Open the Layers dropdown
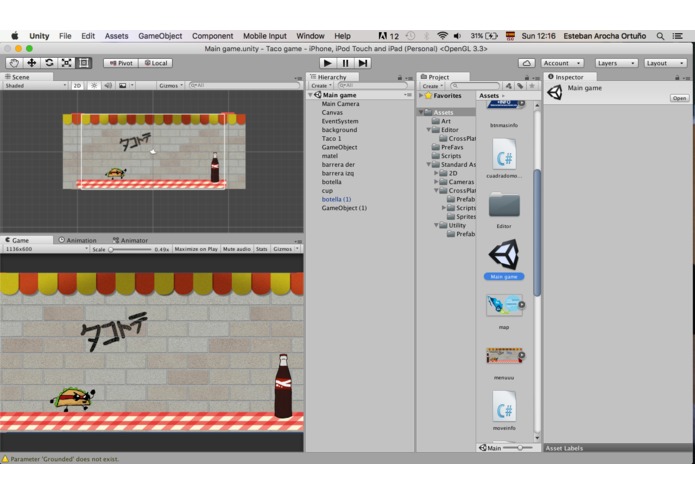 click(x=617, y=63)
